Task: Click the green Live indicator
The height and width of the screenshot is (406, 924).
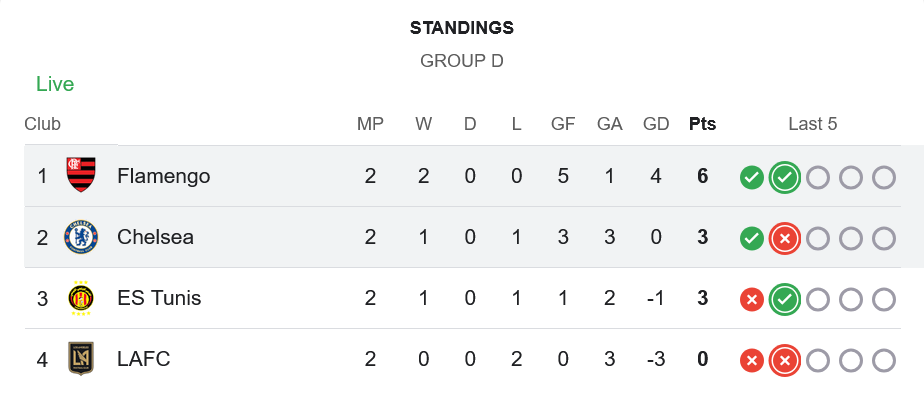Action: (x=55, y=84)
